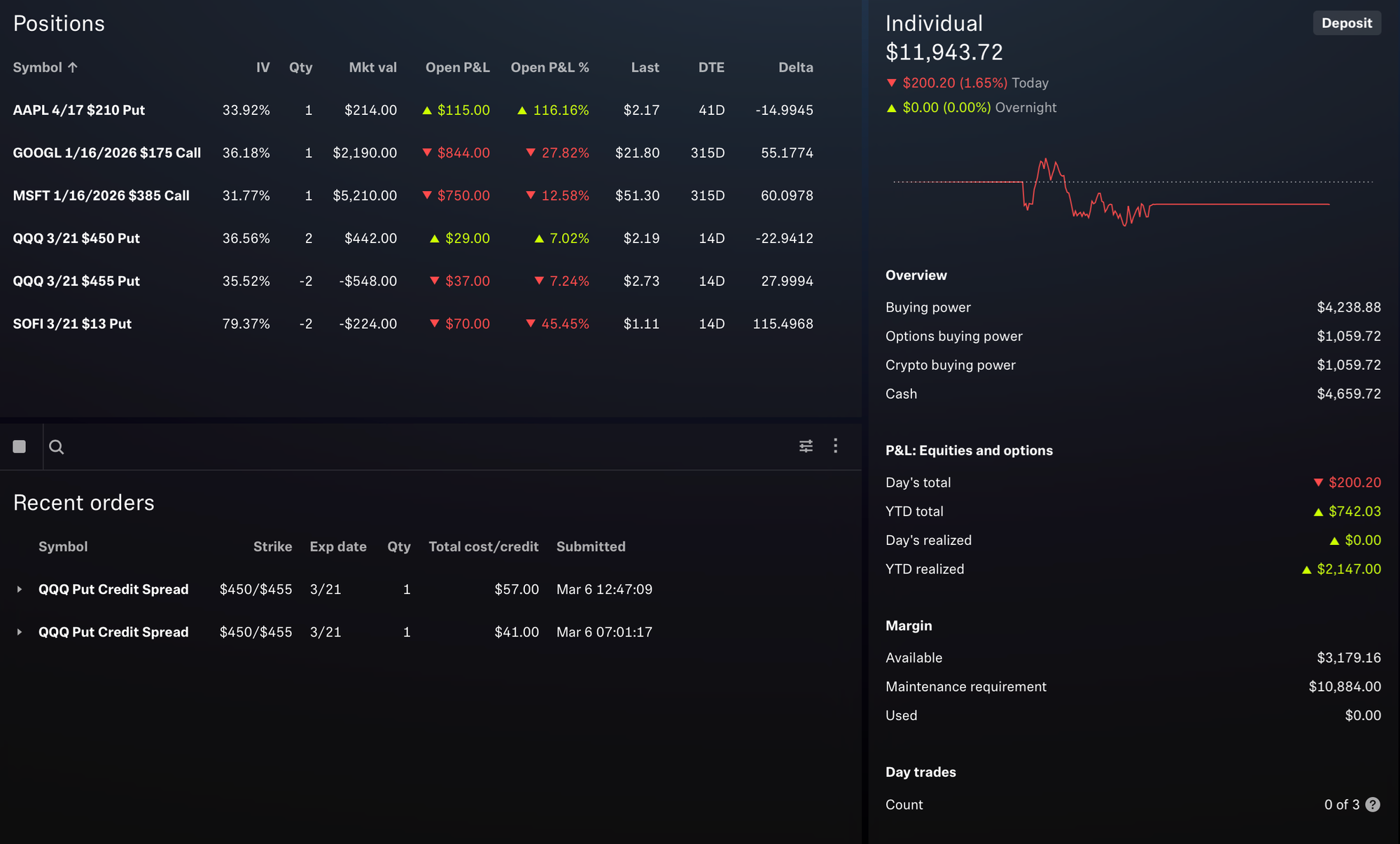This screenshot has width=1400, height=844.
Task: Open the GOOGL 1/16/2026 $175 Call position
Action: coord(107,153)
